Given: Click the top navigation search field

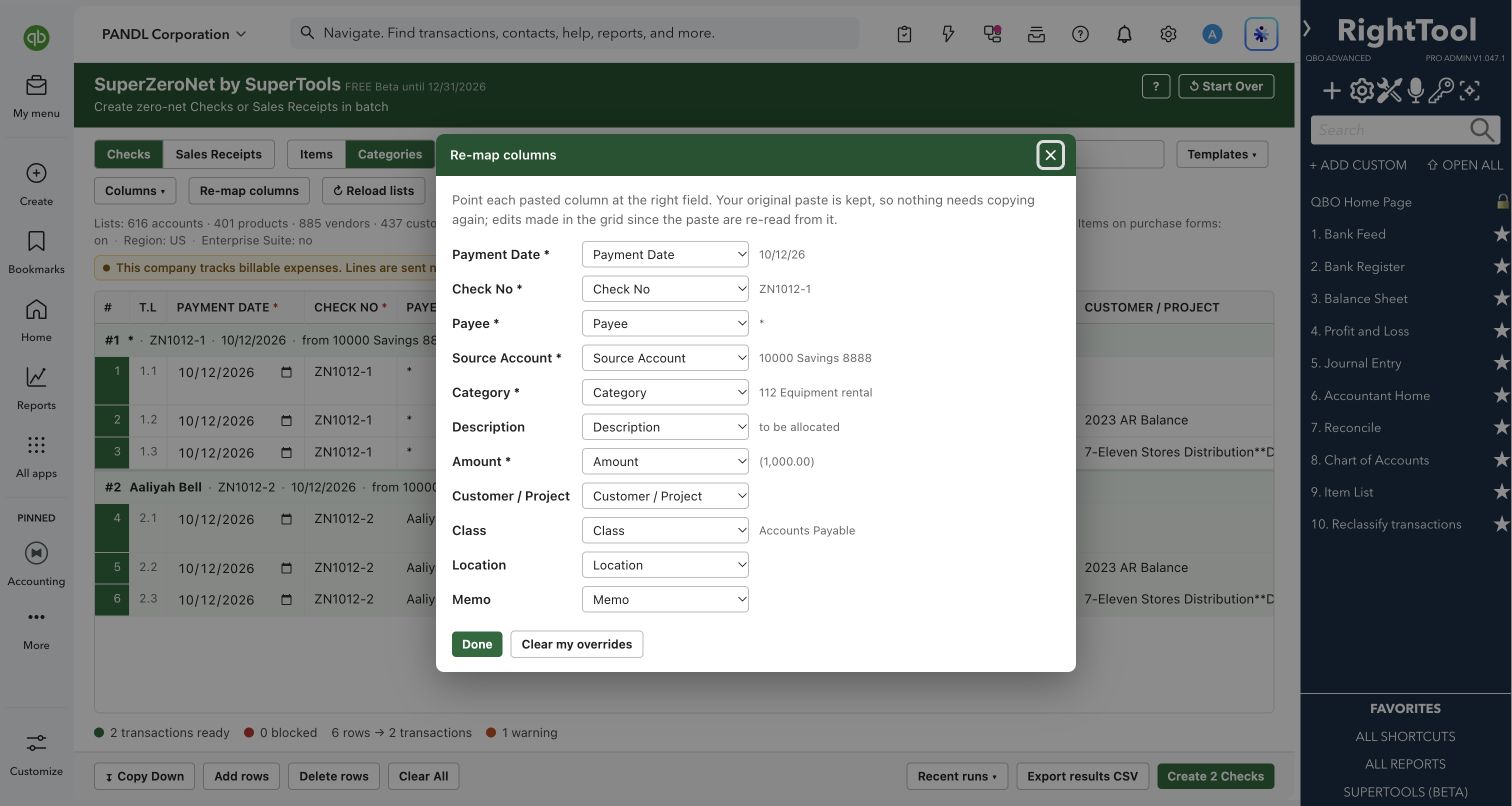Looking at the screenshot, I should [x=575, y=33].
